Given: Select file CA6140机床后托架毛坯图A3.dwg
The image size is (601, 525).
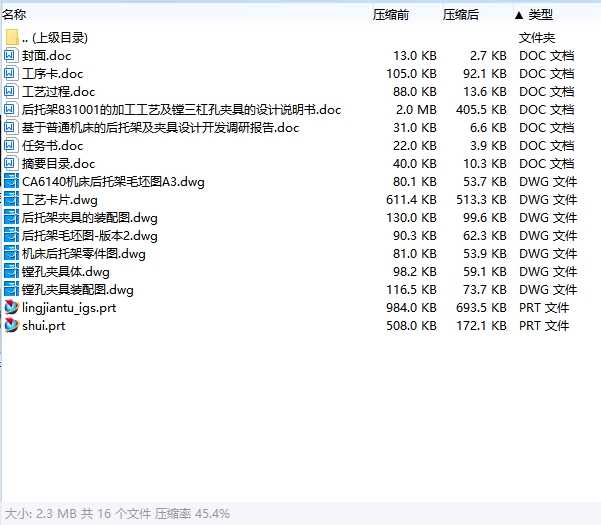Looking at the screenshot, I should point(113,182).
